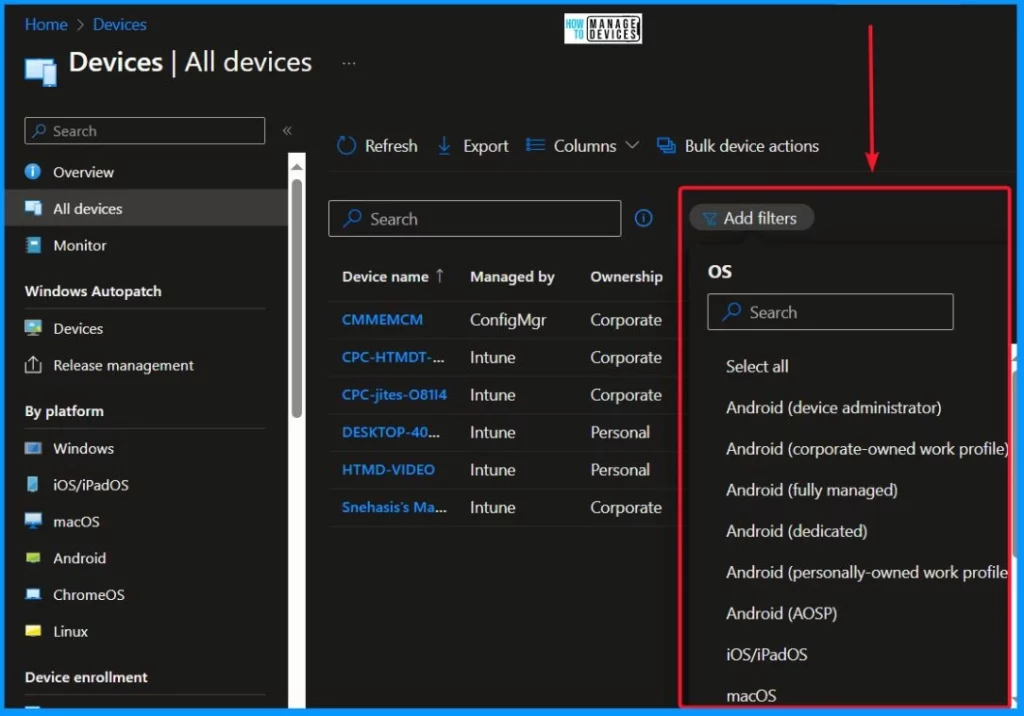Expand the Columns dropdown chevron
The height and width of the screenshot is (716, 1024).
tap(632, 145)
